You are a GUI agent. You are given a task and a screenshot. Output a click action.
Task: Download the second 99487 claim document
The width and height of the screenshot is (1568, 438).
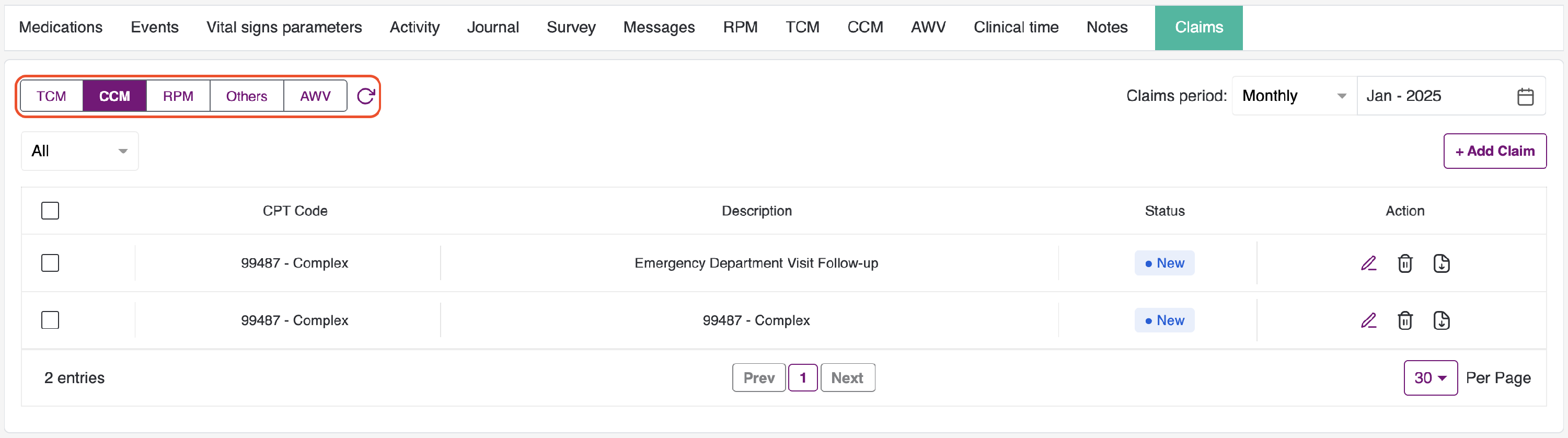point(1441,320)
